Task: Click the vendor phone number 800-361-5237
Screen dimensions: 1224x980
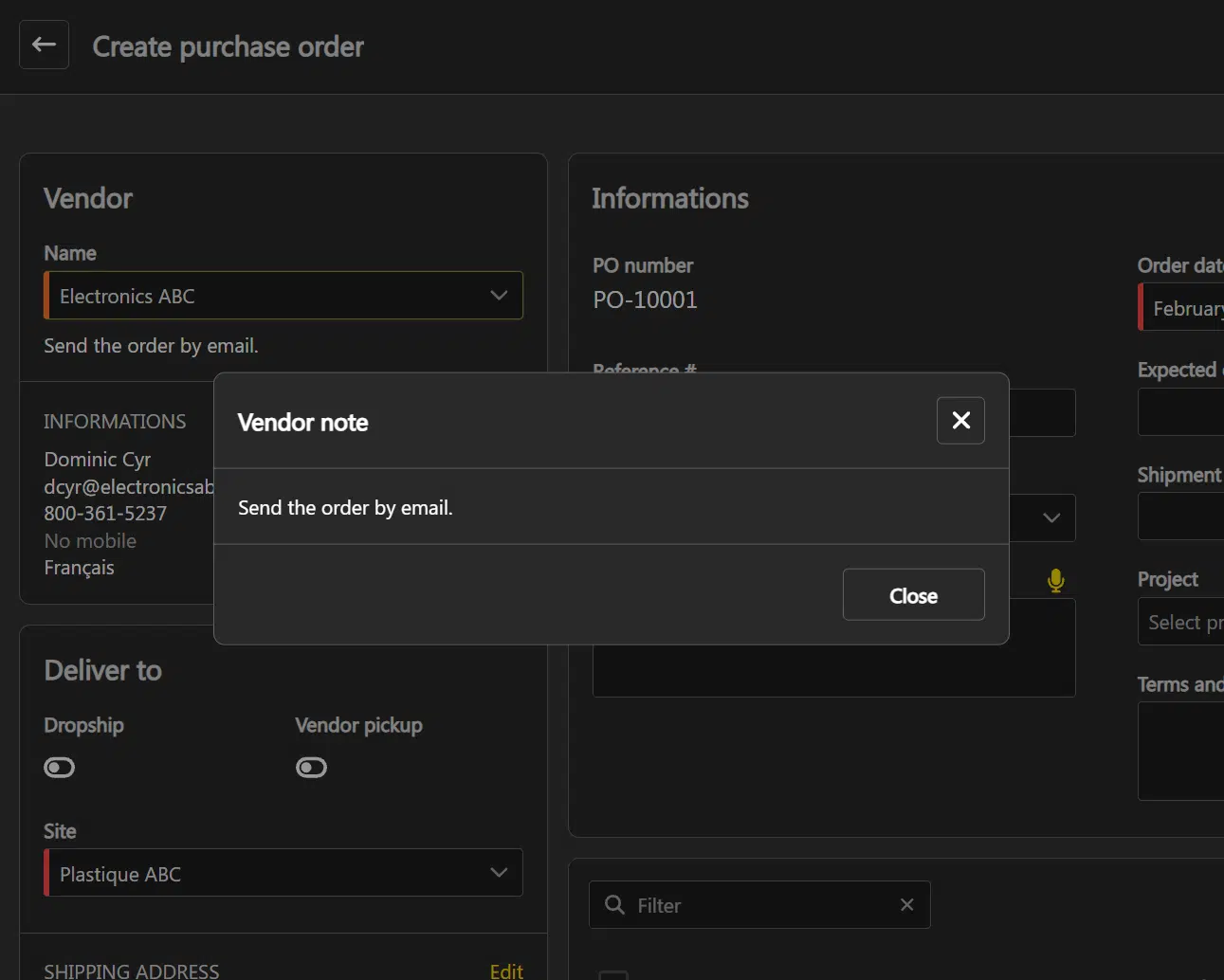Action: (x=105, y=514)
